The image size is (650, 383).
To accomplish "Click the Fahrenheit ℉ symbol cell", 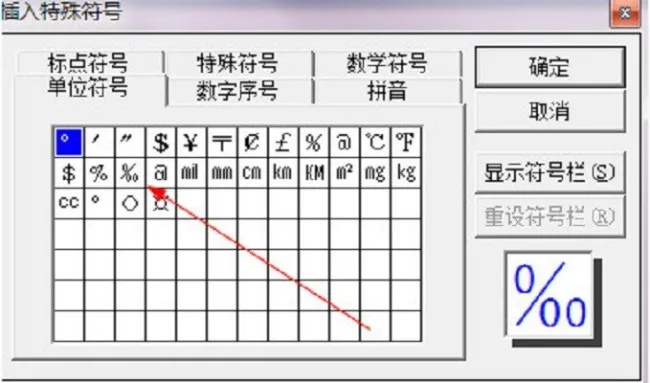I will (406, 142).
